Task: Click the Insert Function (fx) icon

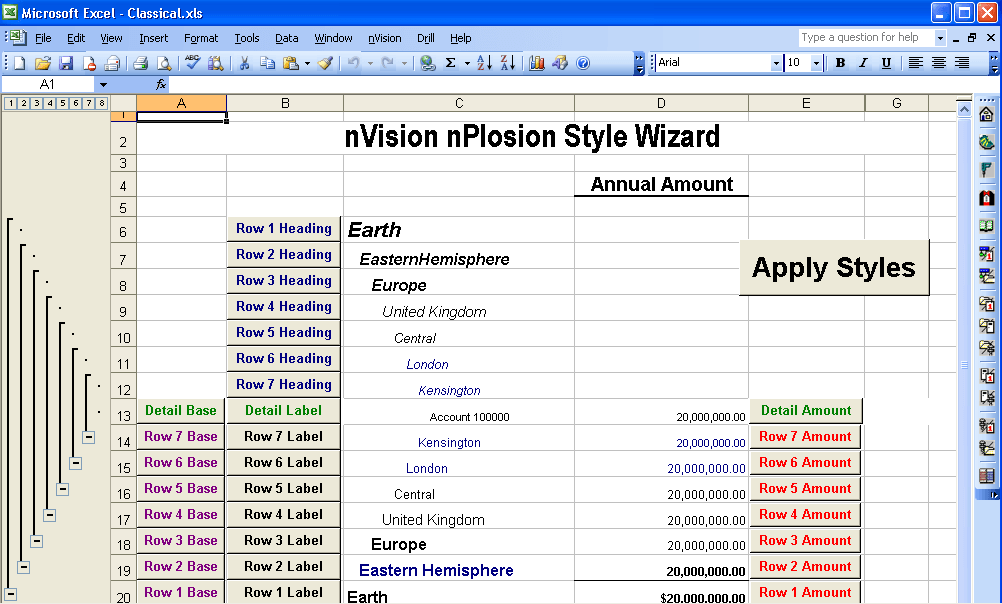Action: point(160,84)
